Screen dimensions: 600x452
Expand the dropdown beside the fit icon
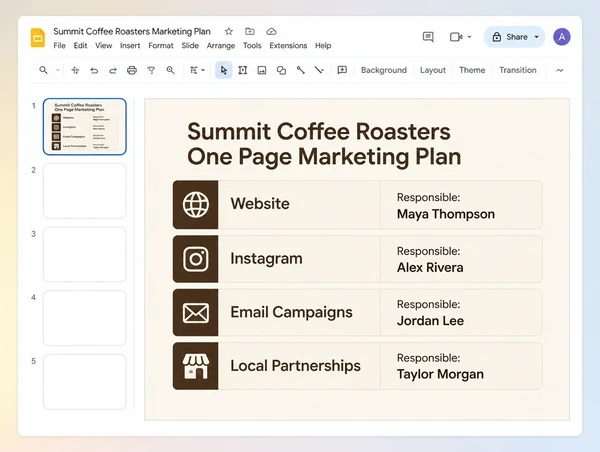click(203, 70)
